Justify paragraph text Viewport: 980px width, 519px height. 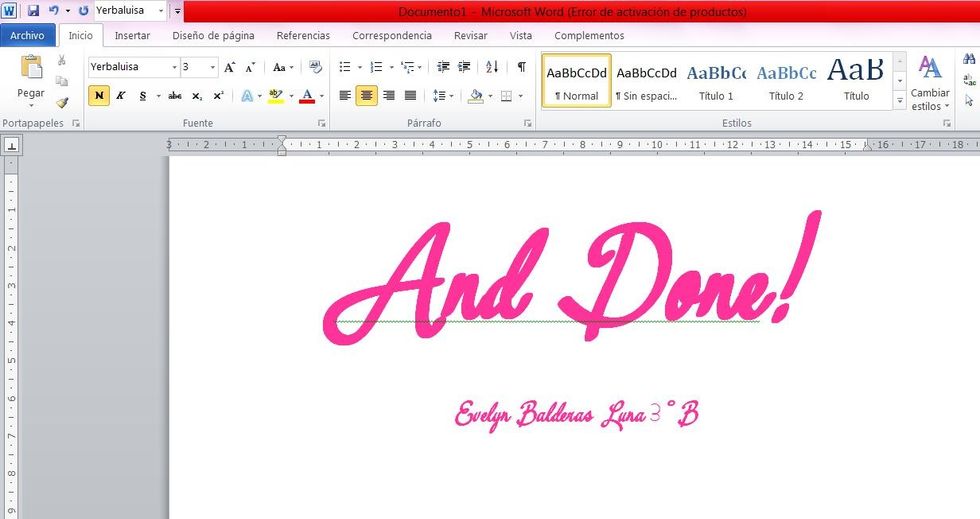click(x=411, y=96)
